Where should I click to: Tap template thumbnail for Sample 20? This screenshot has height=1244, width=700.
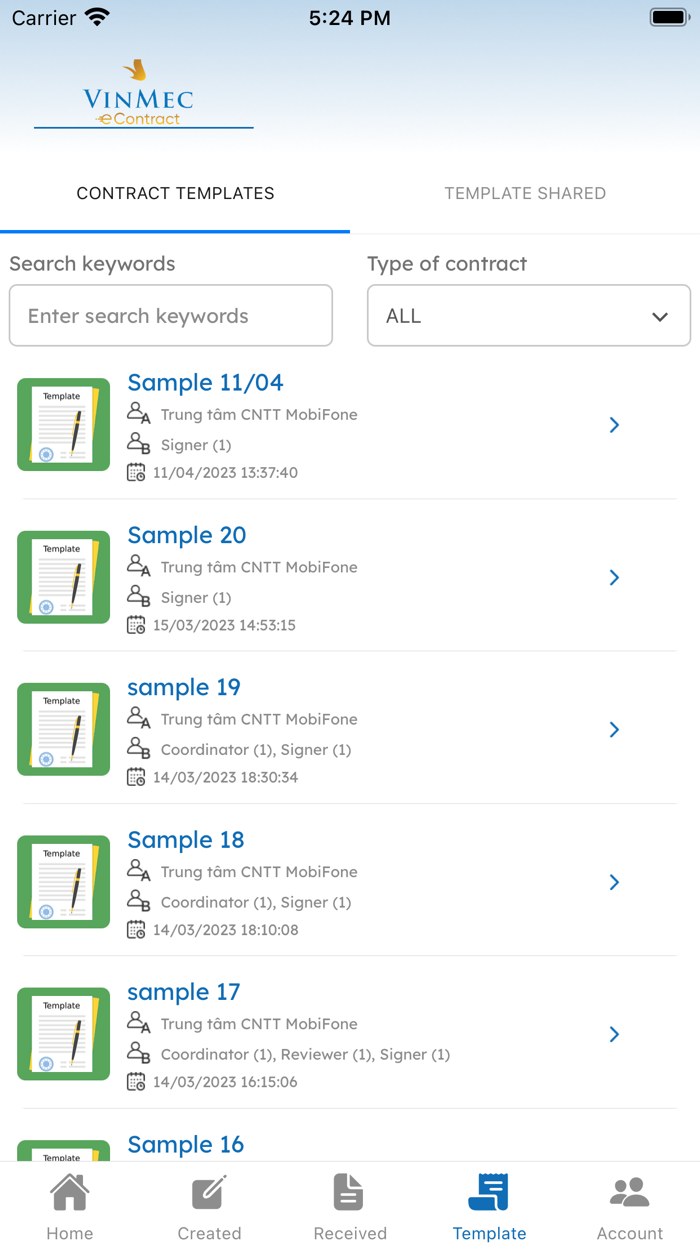63,577
